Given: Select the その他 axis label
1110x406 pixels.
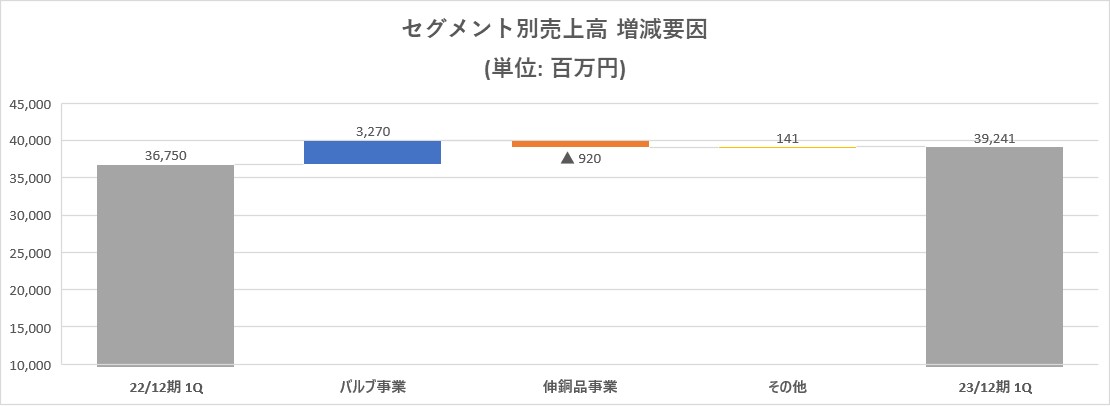Looking at the screenshot, I should [x=787, y=387].
